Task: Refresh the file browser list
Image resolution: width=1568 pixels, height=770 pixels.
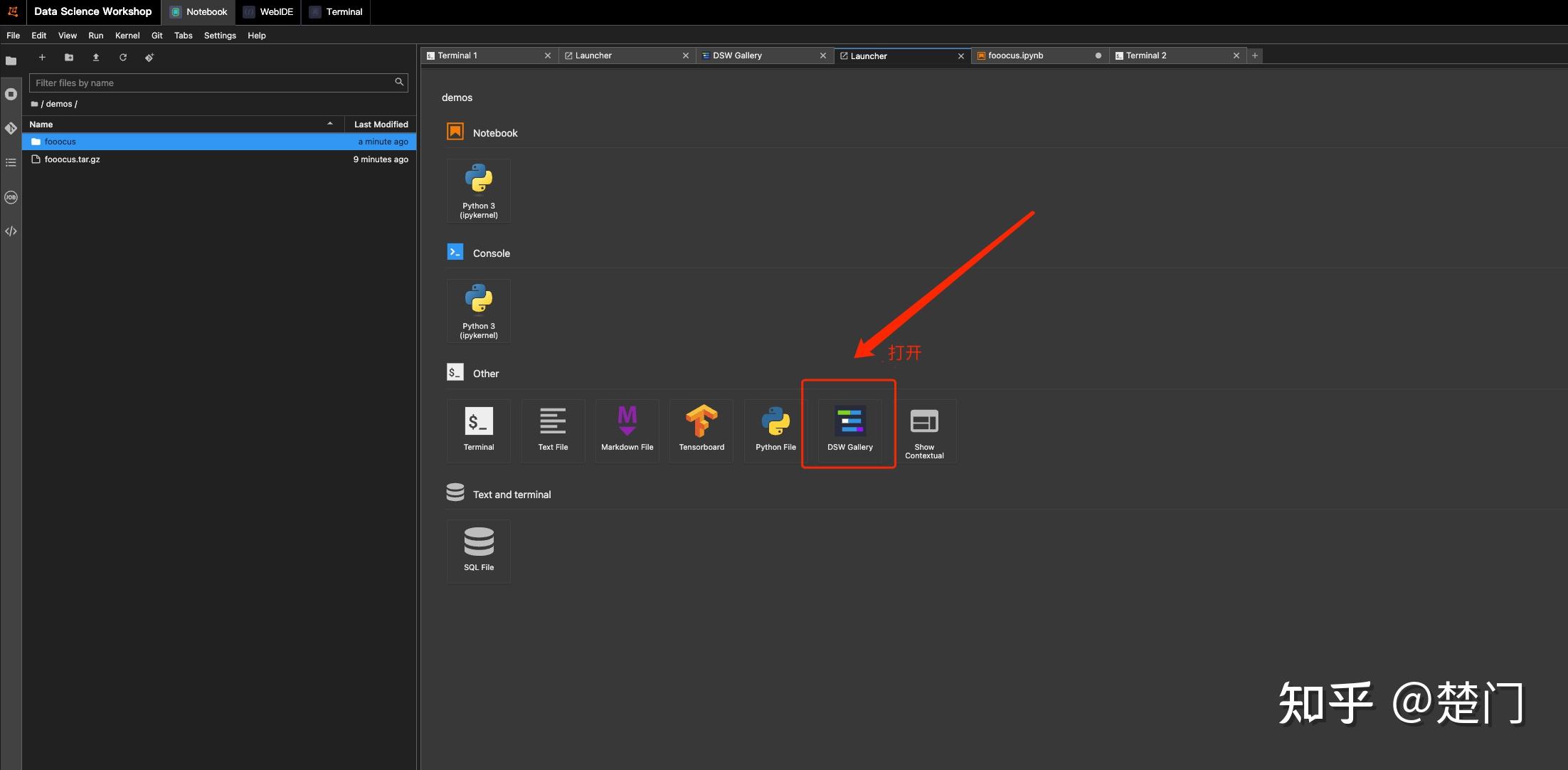Action: click(x=123, y=58)
